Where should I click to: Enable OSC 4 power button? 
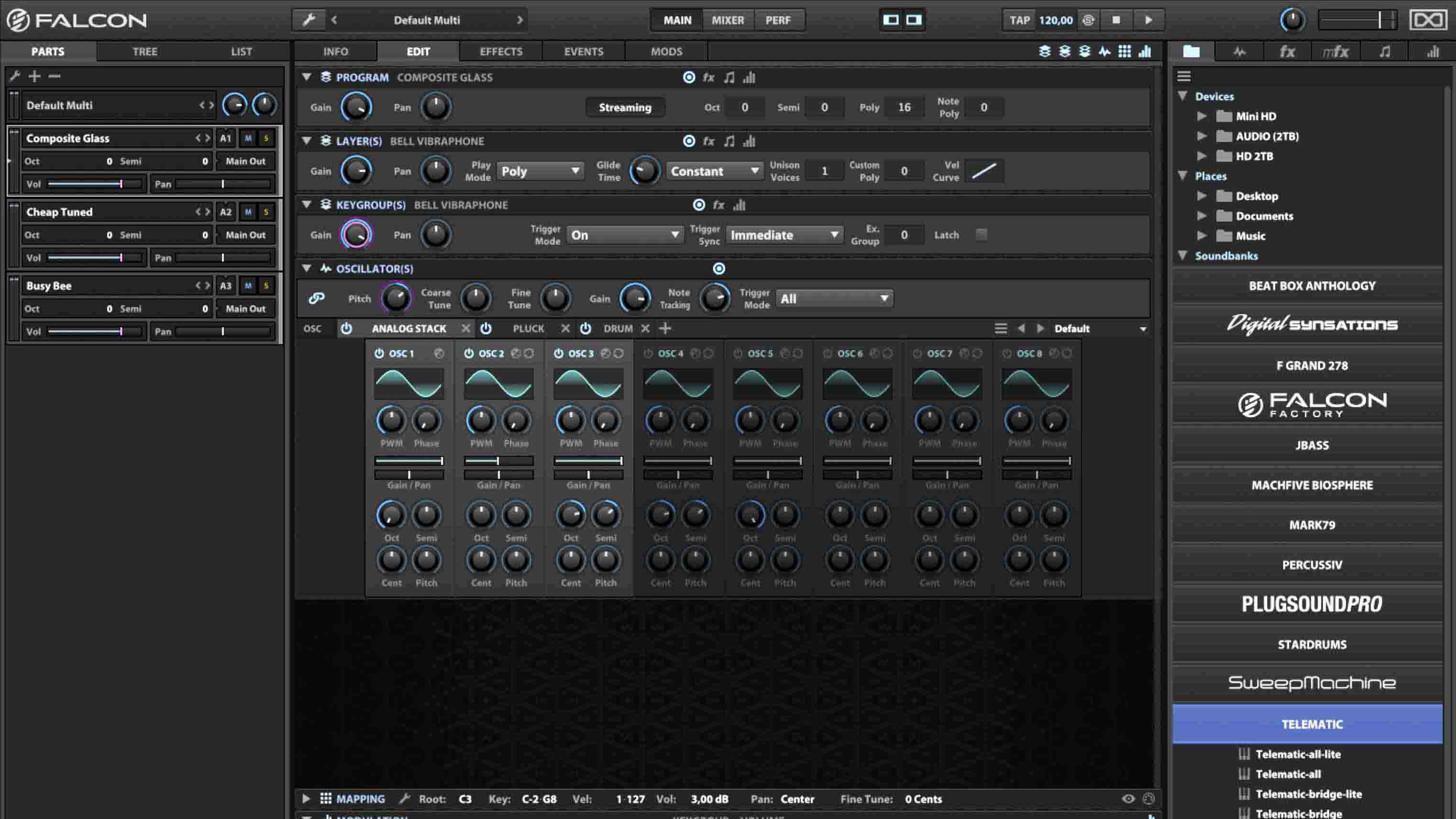tap(648, 353)
